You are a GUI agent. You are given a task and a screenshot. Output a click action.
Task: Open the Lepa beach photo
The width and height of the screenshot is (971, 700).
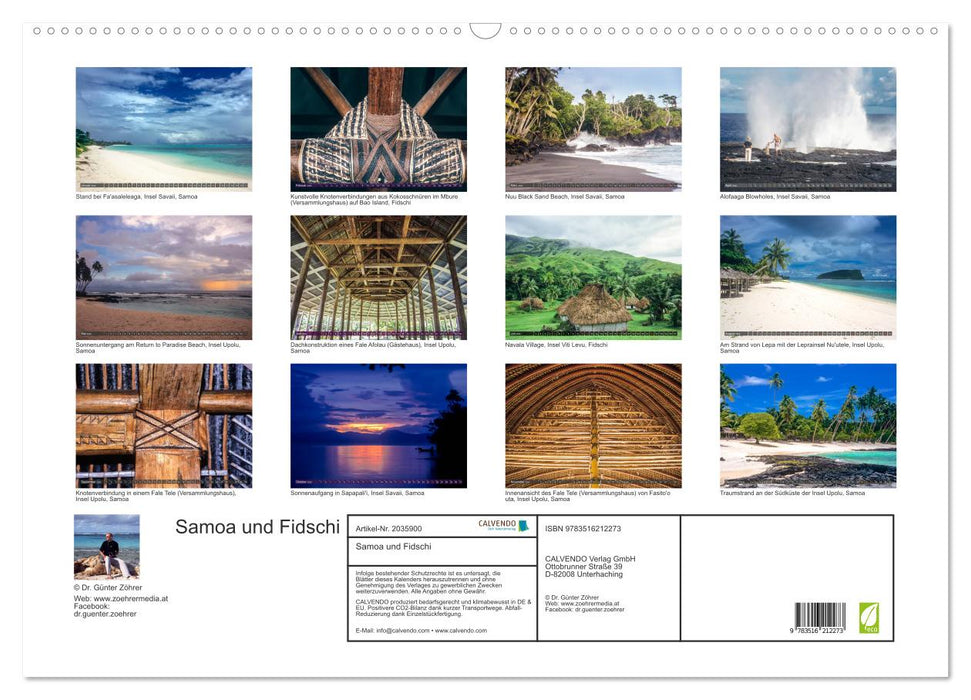(807, 277)
